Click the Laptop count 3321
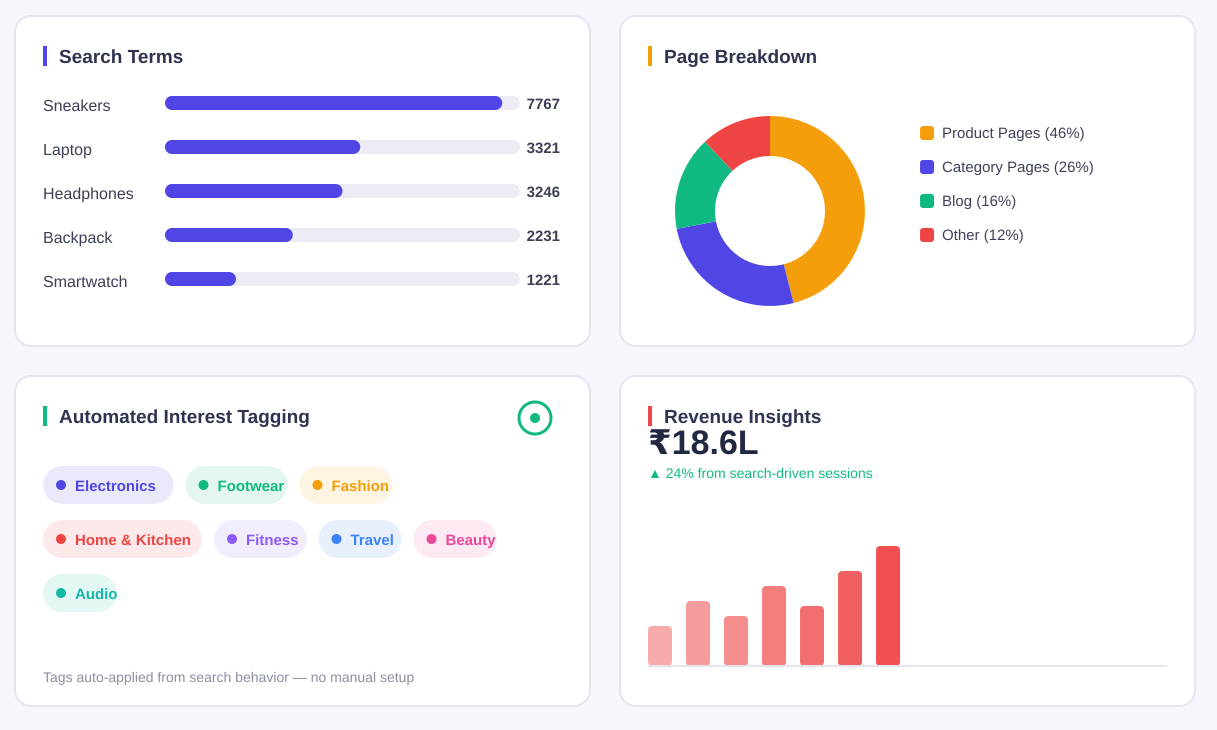 pyautogui.click(x=543, y=148)
